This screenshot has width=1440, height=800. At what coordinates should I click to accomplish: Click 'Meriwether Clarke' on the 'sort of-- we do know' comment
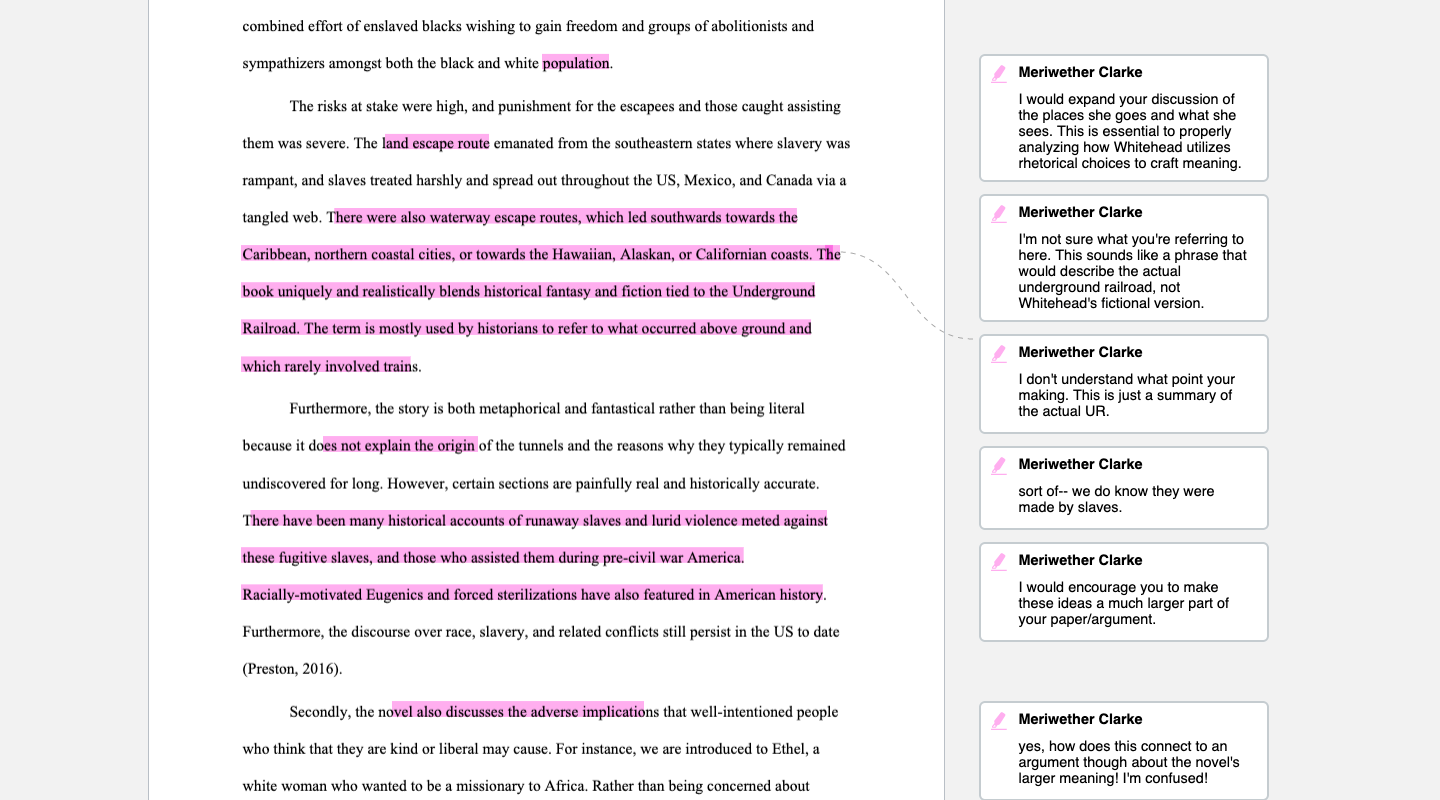pos(1080,464)
